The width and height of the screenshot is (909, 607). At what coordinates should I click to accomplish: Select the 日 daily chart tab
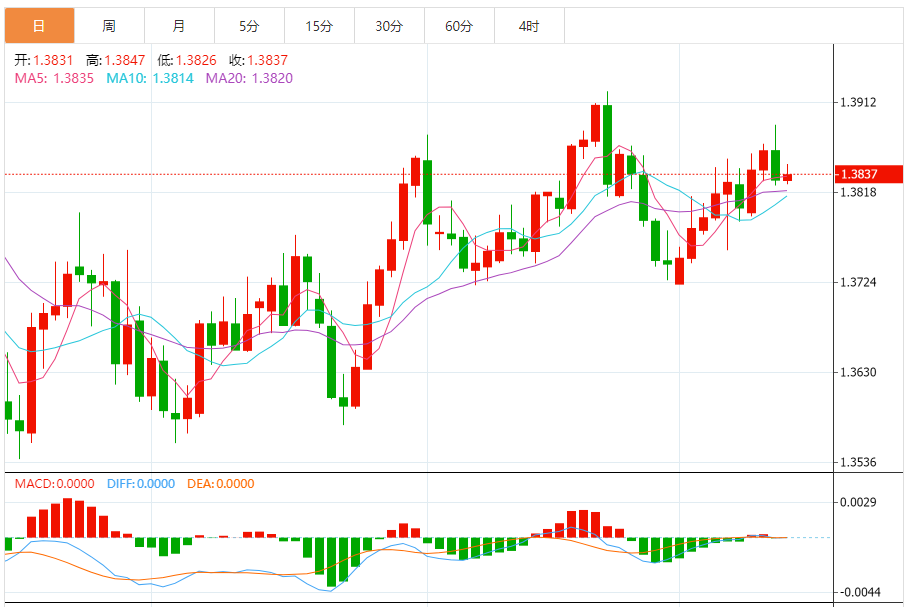tap(39, 26)
